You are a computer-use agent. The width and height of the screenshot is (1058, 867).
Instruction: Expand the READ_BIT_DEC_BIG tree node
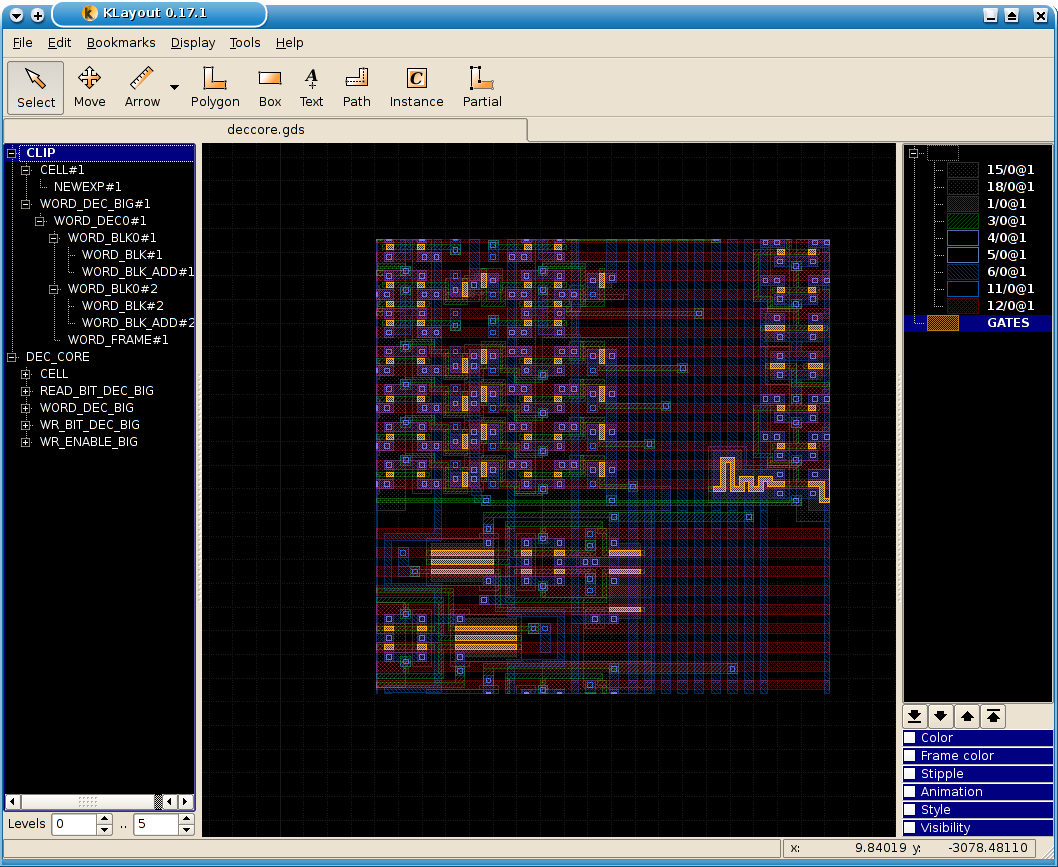tap(27, 391)
